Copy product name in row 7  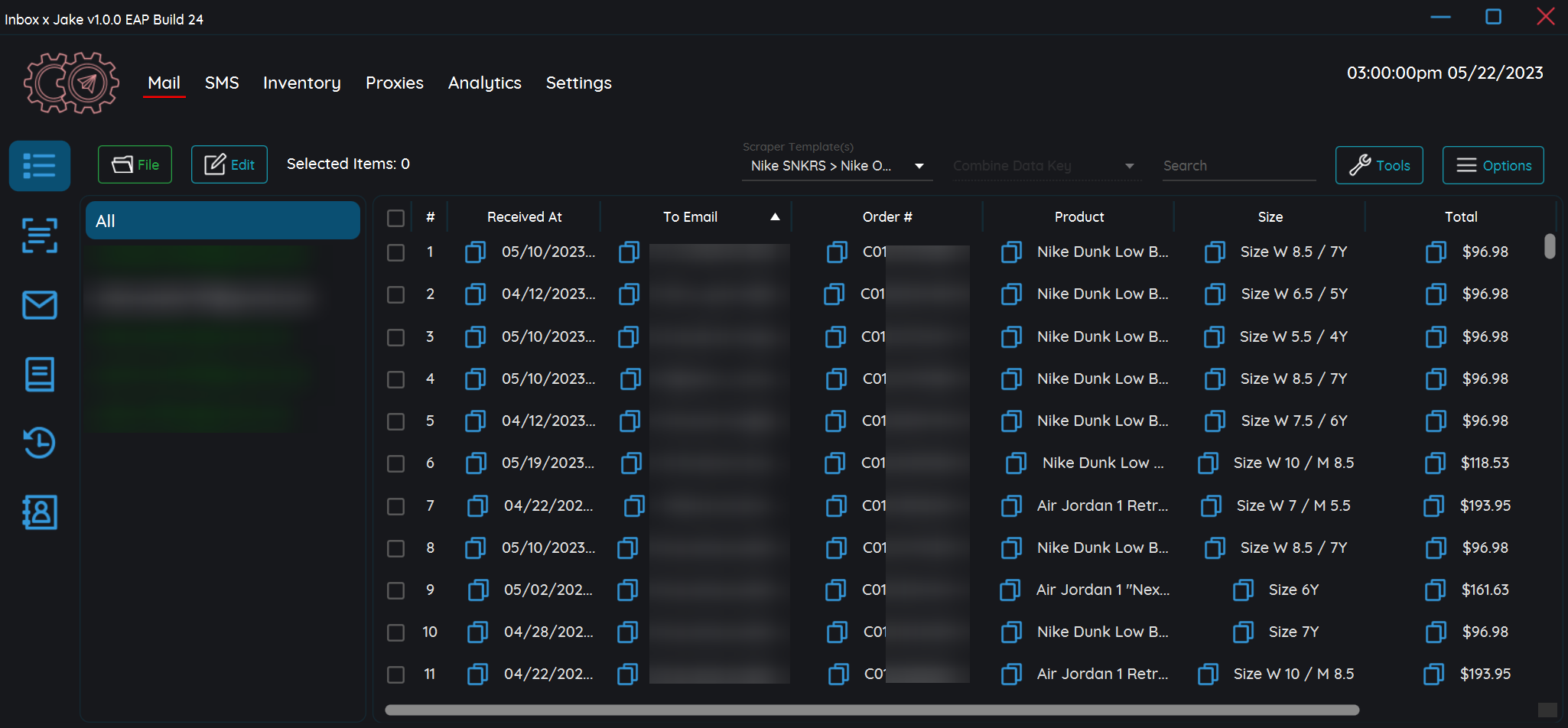point(1011,505)
